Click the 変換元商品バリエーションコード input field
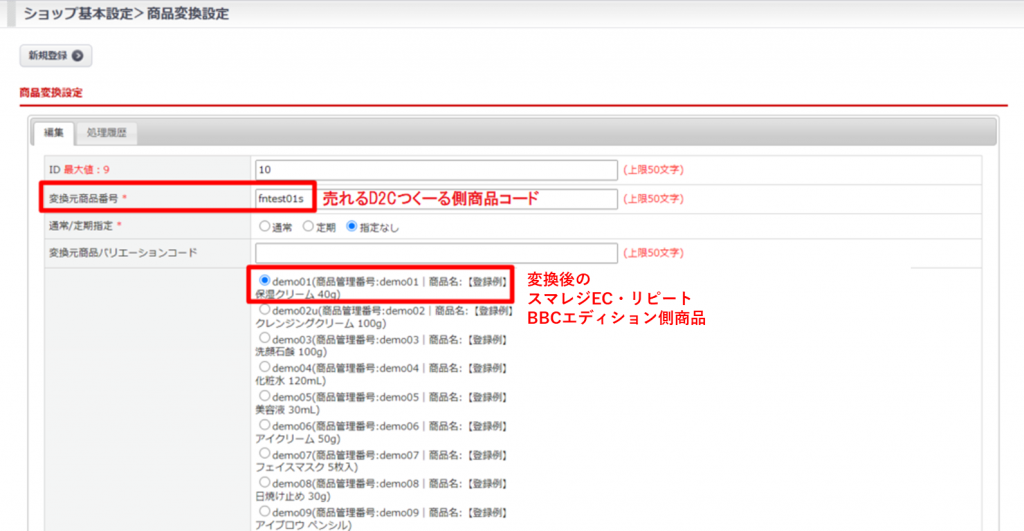1024x531 pixels. pos(436,253)
